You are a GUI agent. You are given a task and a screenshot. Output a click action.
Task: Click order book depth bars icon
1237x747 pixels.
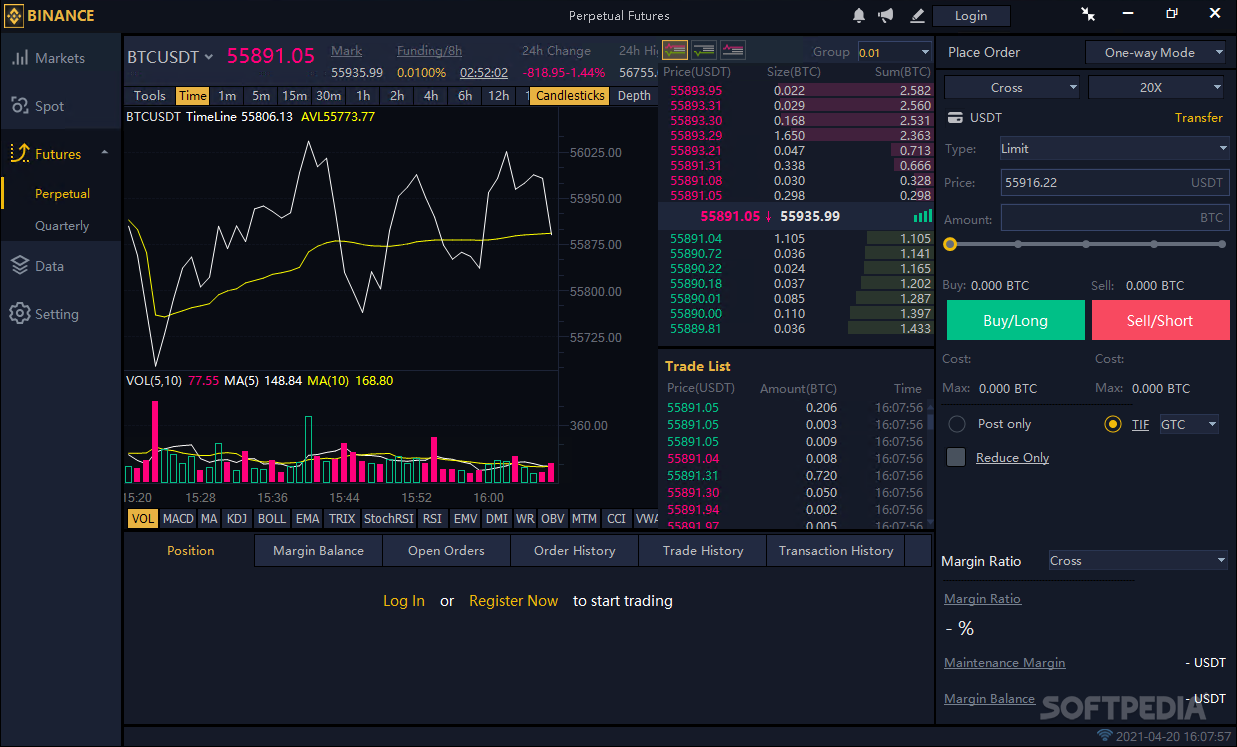click(922, 216)
